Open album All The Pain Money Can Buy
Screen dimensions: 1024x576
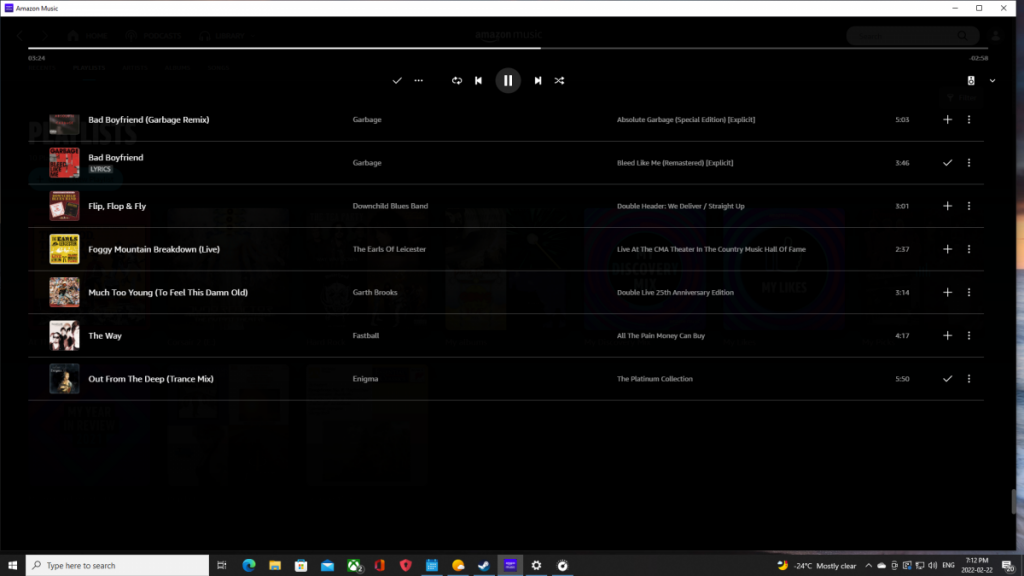[661, 335]
